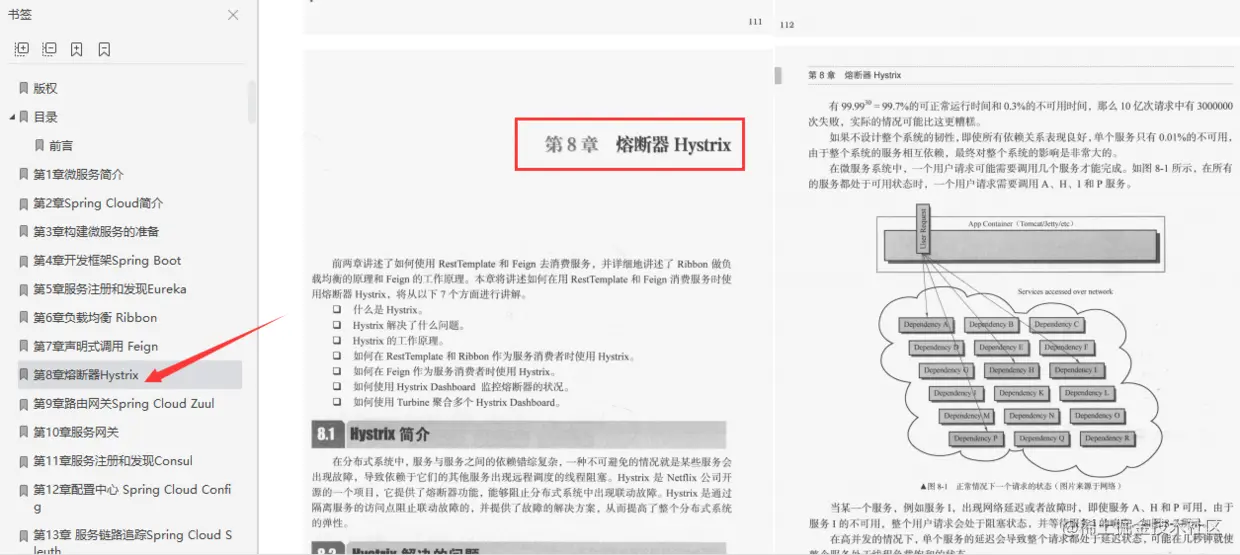Click the bullet line Hystrix 解决了什么问题。

(409, 325)
